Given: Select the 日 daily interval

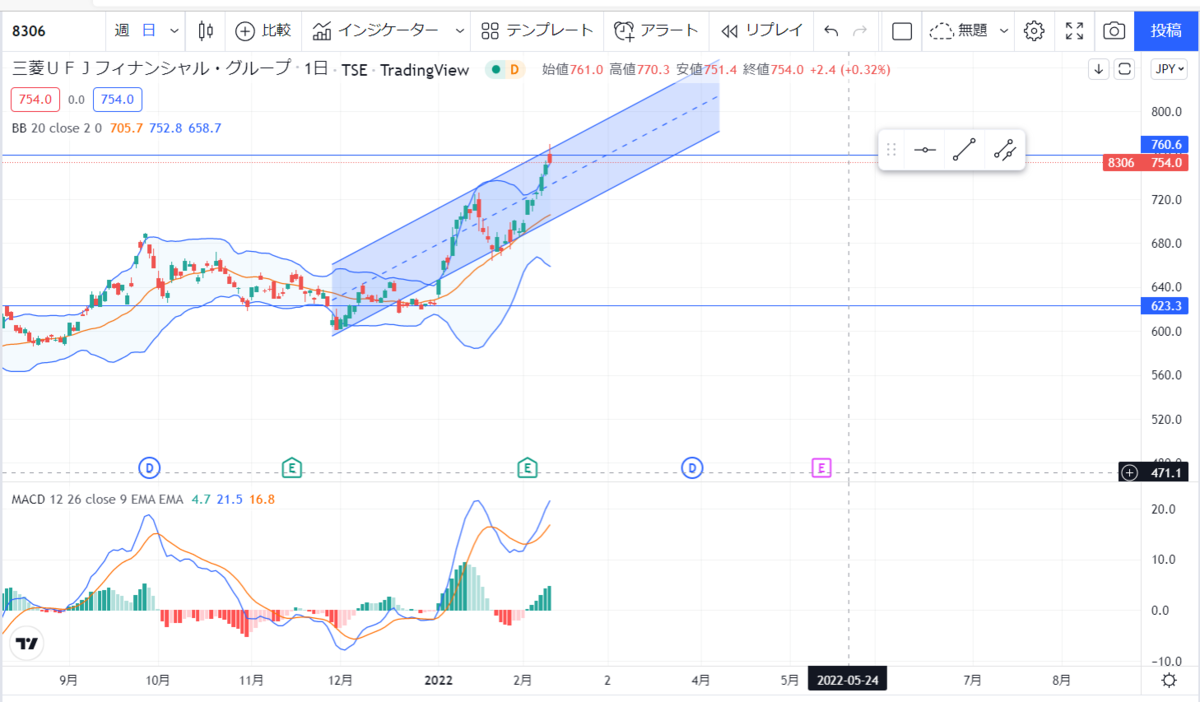Looking at the screenshot, I should pos(148,31).
